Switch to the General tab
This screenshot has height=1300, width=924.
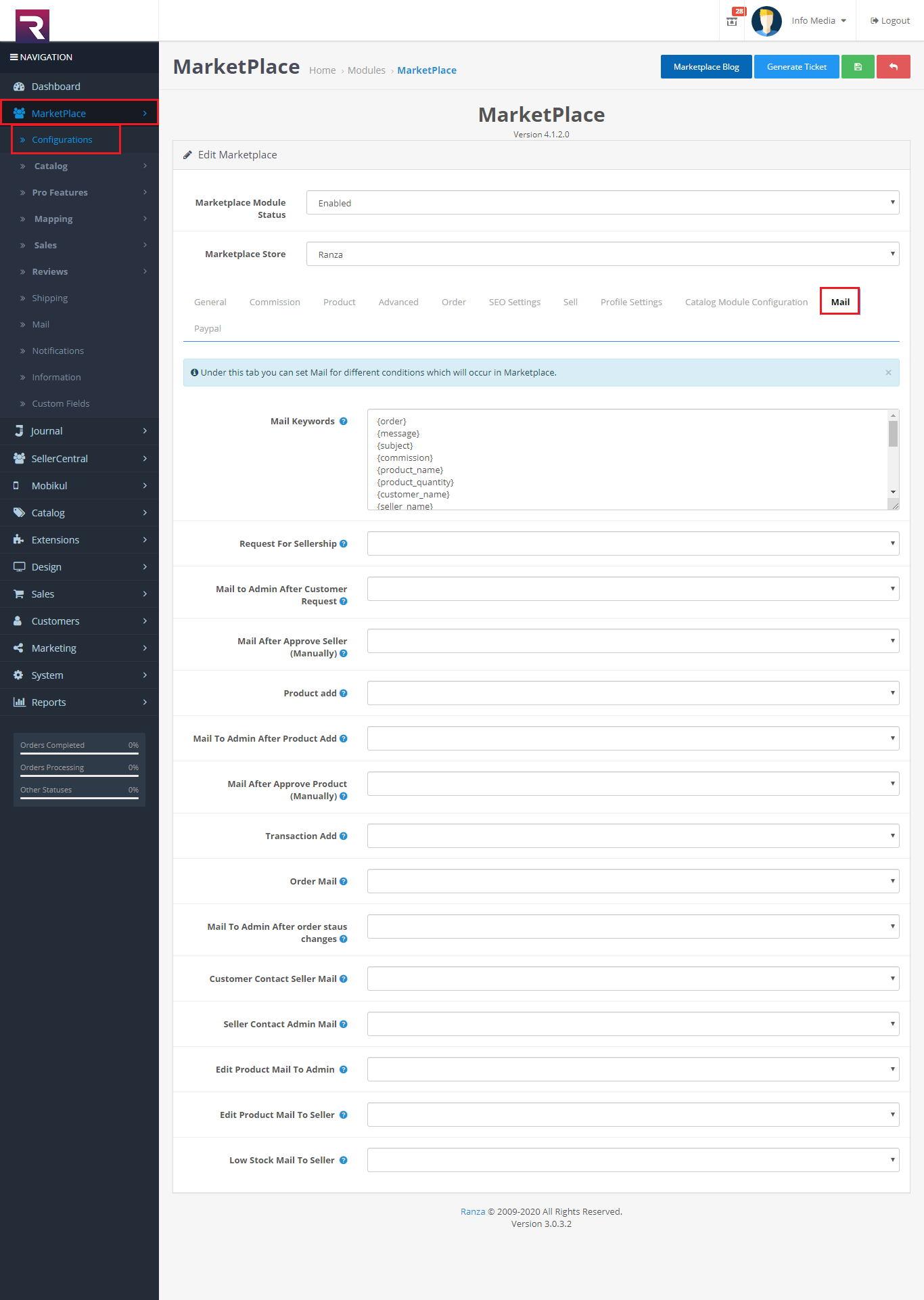coord(210,302)
